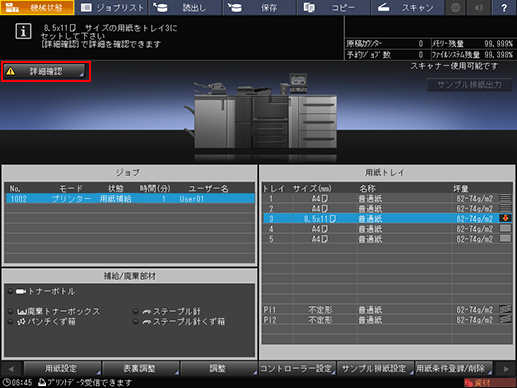Click tray 4 paper level indicator icon
The image size is (517, 388).
pos(505,228)
